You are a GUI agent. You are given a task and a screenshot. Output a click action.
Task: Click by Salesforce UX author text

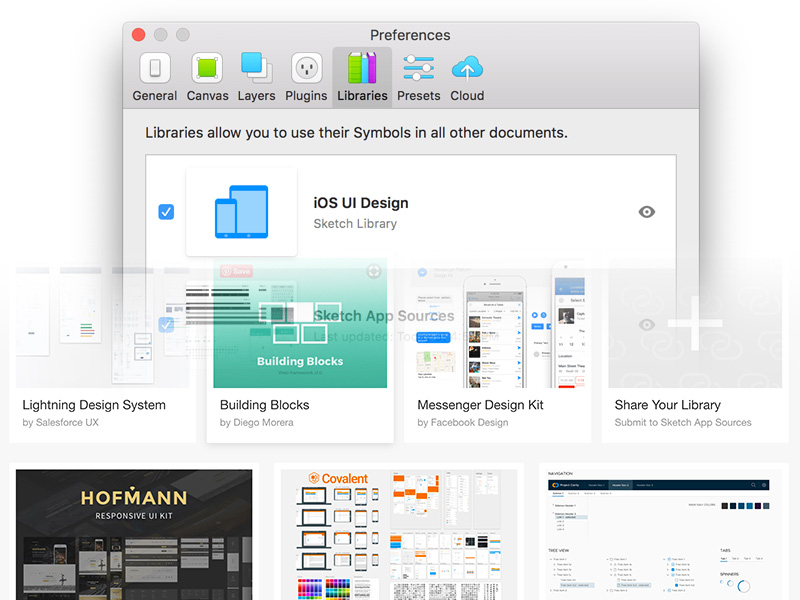click(x=60, y=422)
